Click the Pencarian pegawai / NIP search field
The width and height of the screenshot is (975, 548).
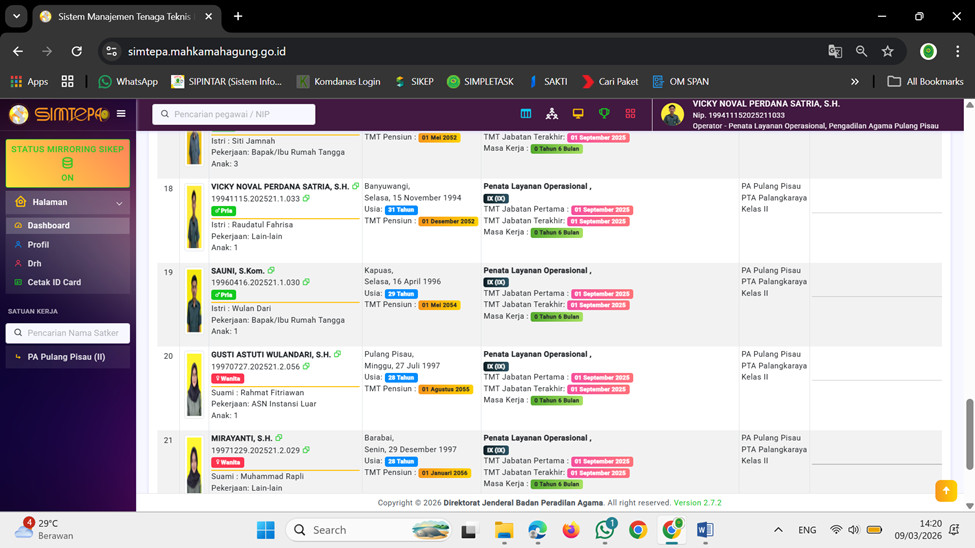(x=234, y=114)
